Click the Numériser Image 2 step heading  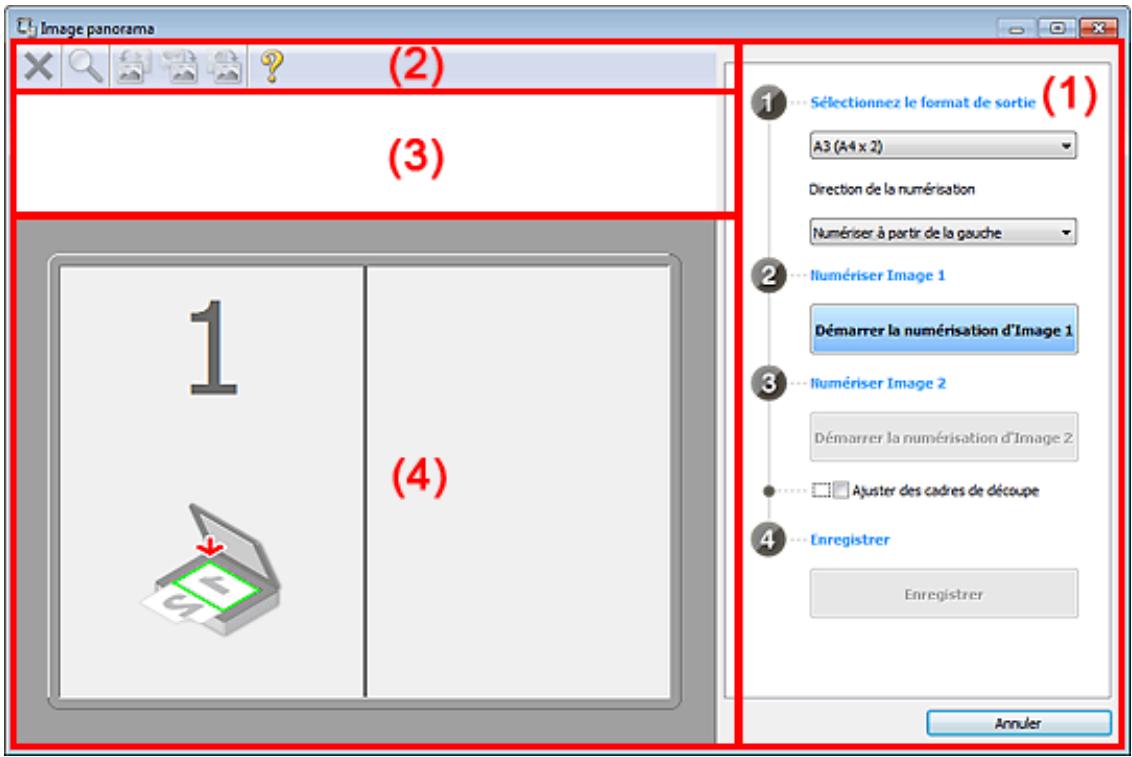(877, 383)
